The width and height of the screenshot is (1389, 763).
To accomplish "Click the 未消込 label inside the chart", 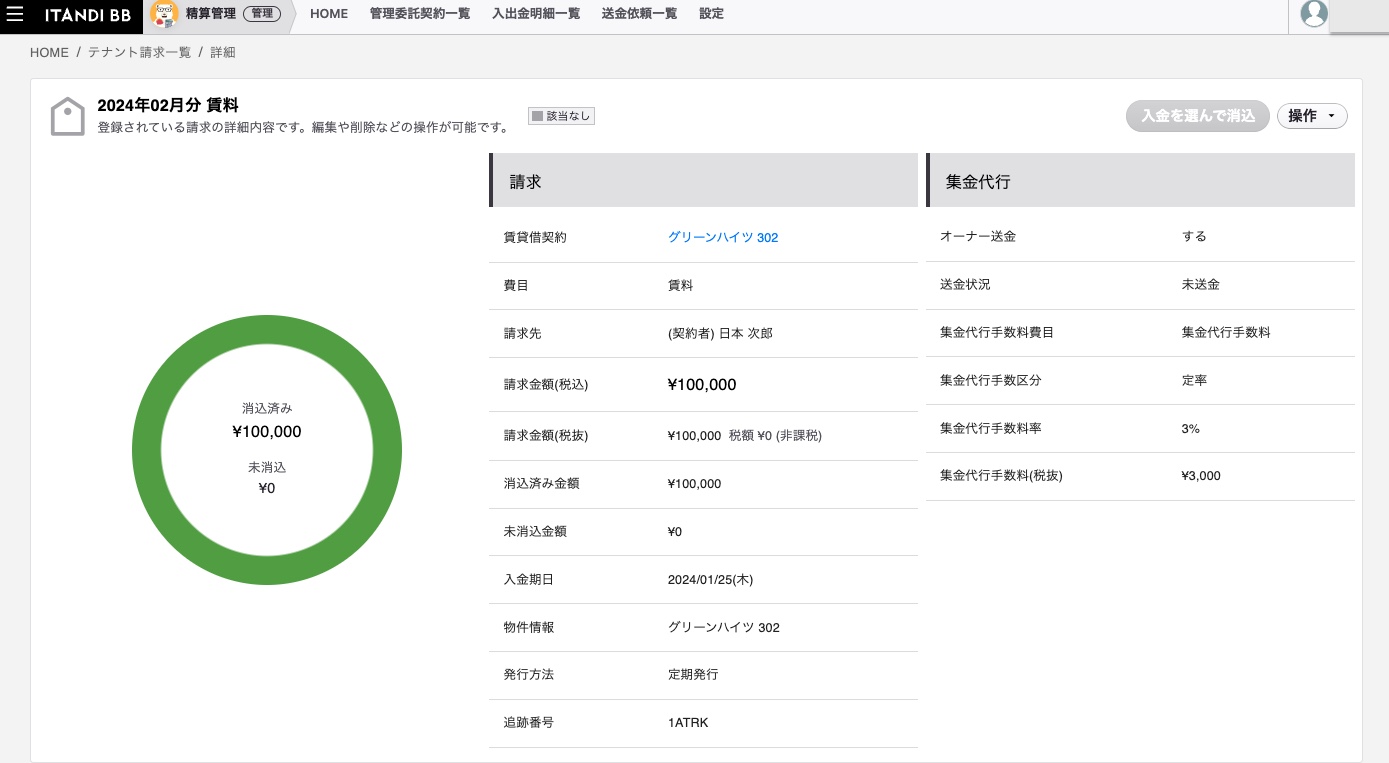I will pyautogui.click(x=267, y=467).
